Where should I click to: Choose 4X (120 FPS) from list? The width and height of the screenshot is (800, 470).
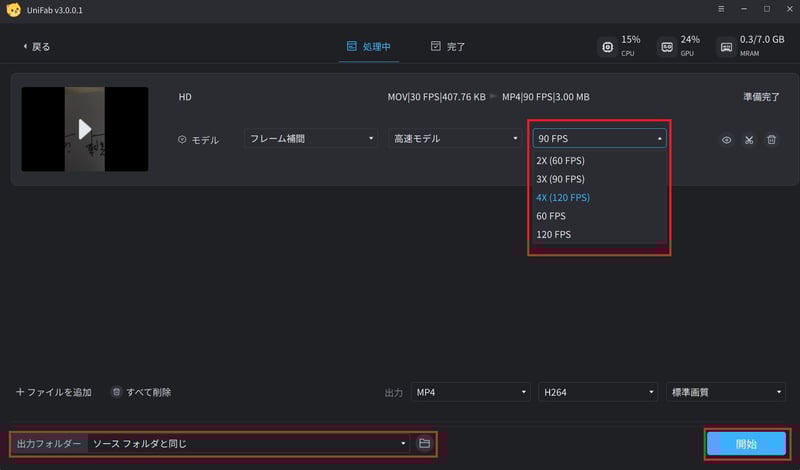point(563,197)
